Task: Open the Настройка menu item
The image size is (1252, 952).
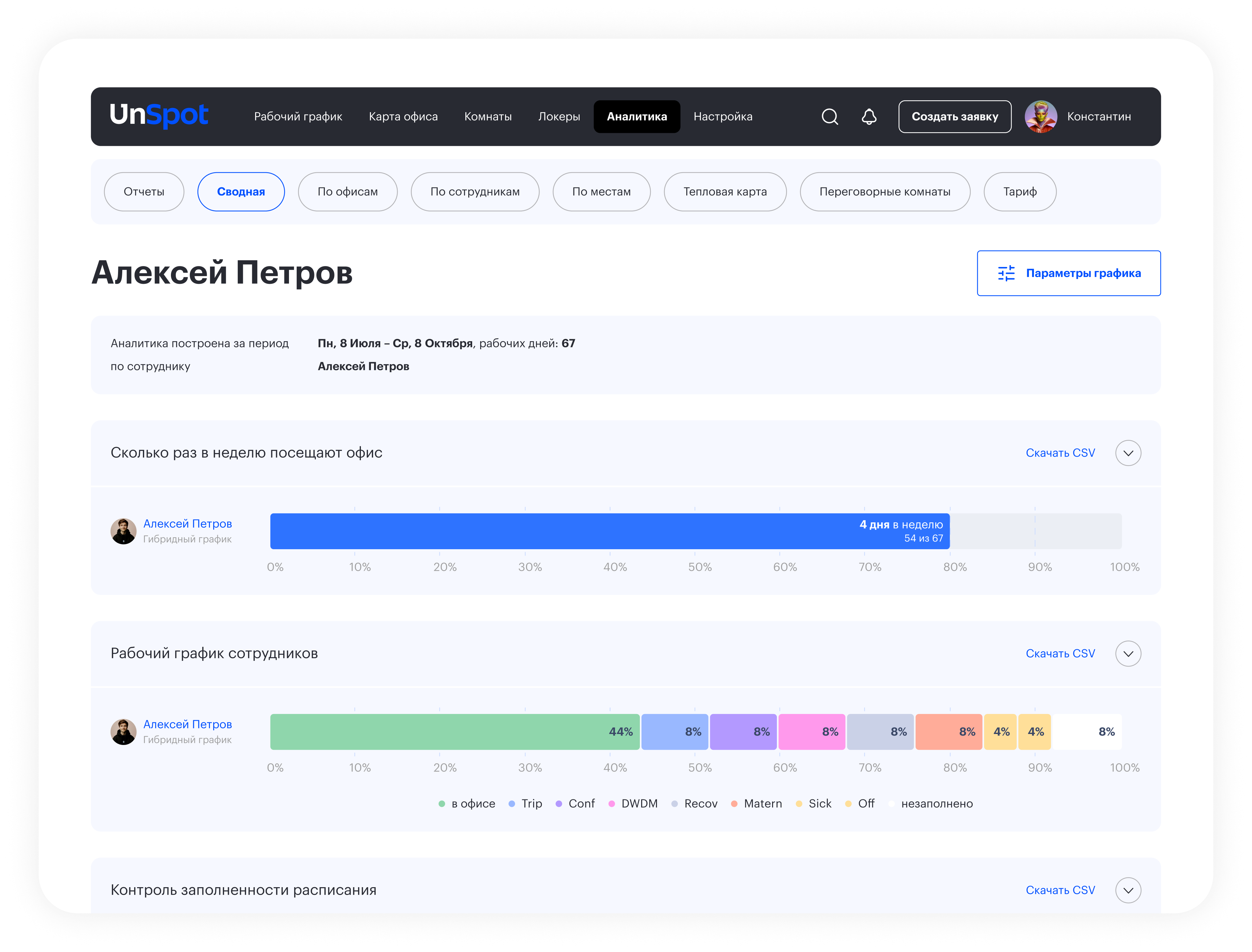Action: point(723,117)
